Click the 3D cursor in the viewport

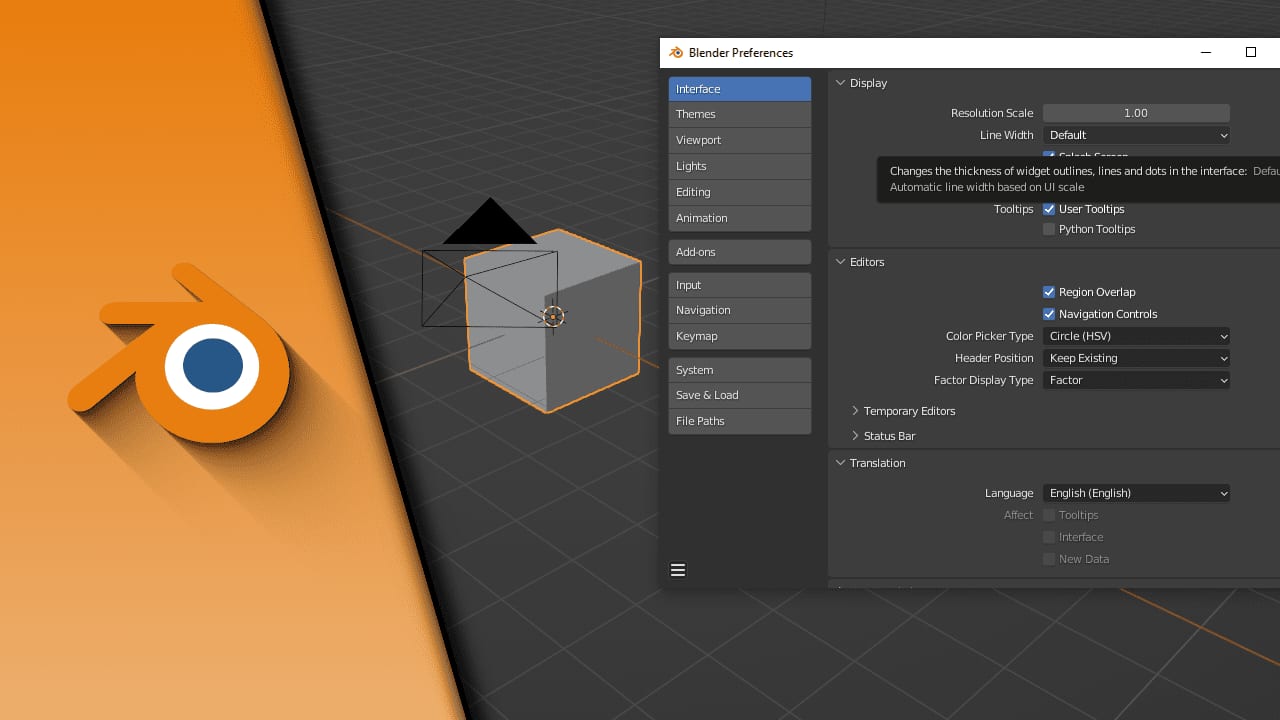[553, 316]
